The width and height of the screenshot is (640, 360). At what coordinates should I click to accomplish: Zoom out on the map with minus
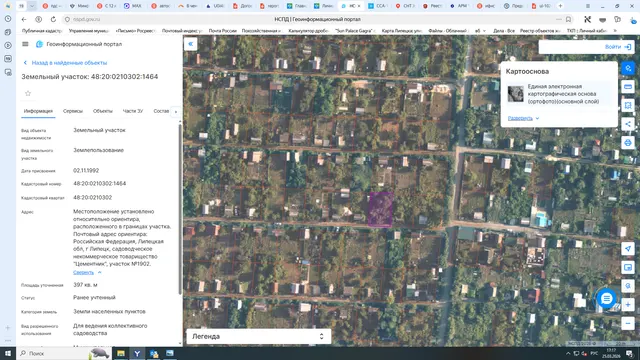click(x=628, y=323)
